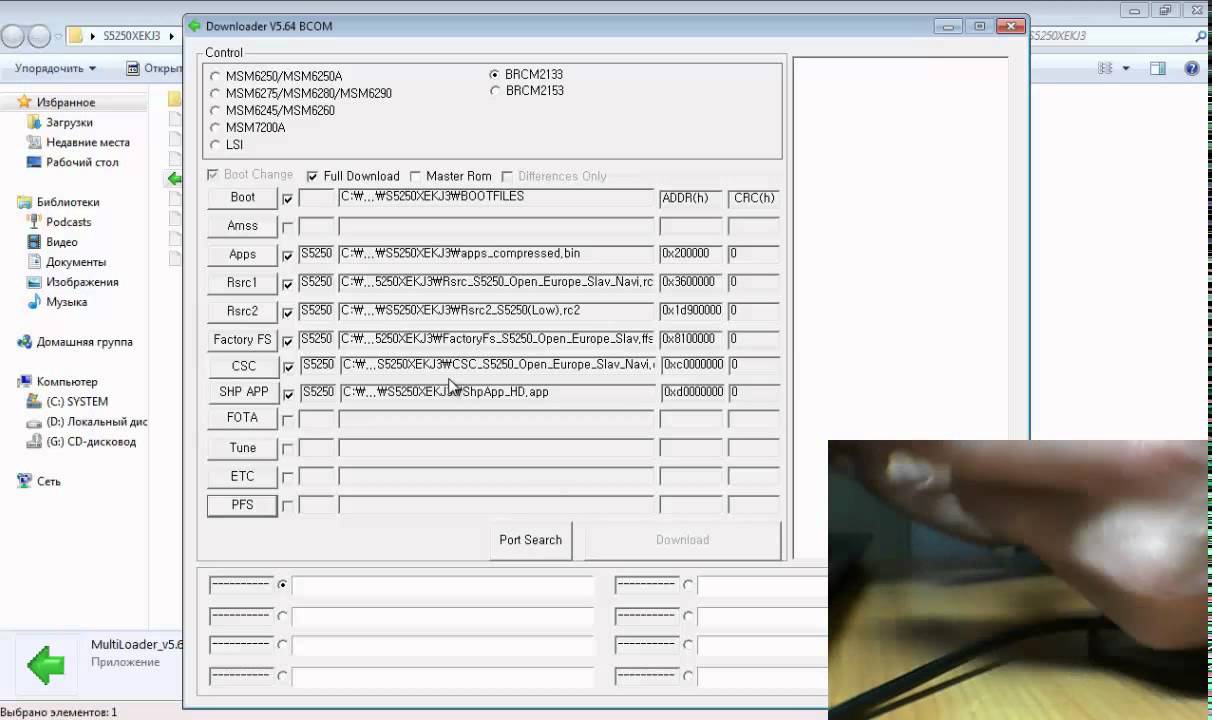Check the Tune row checkbox
This screenshot has height=720, width=1212.
point(288,449)
